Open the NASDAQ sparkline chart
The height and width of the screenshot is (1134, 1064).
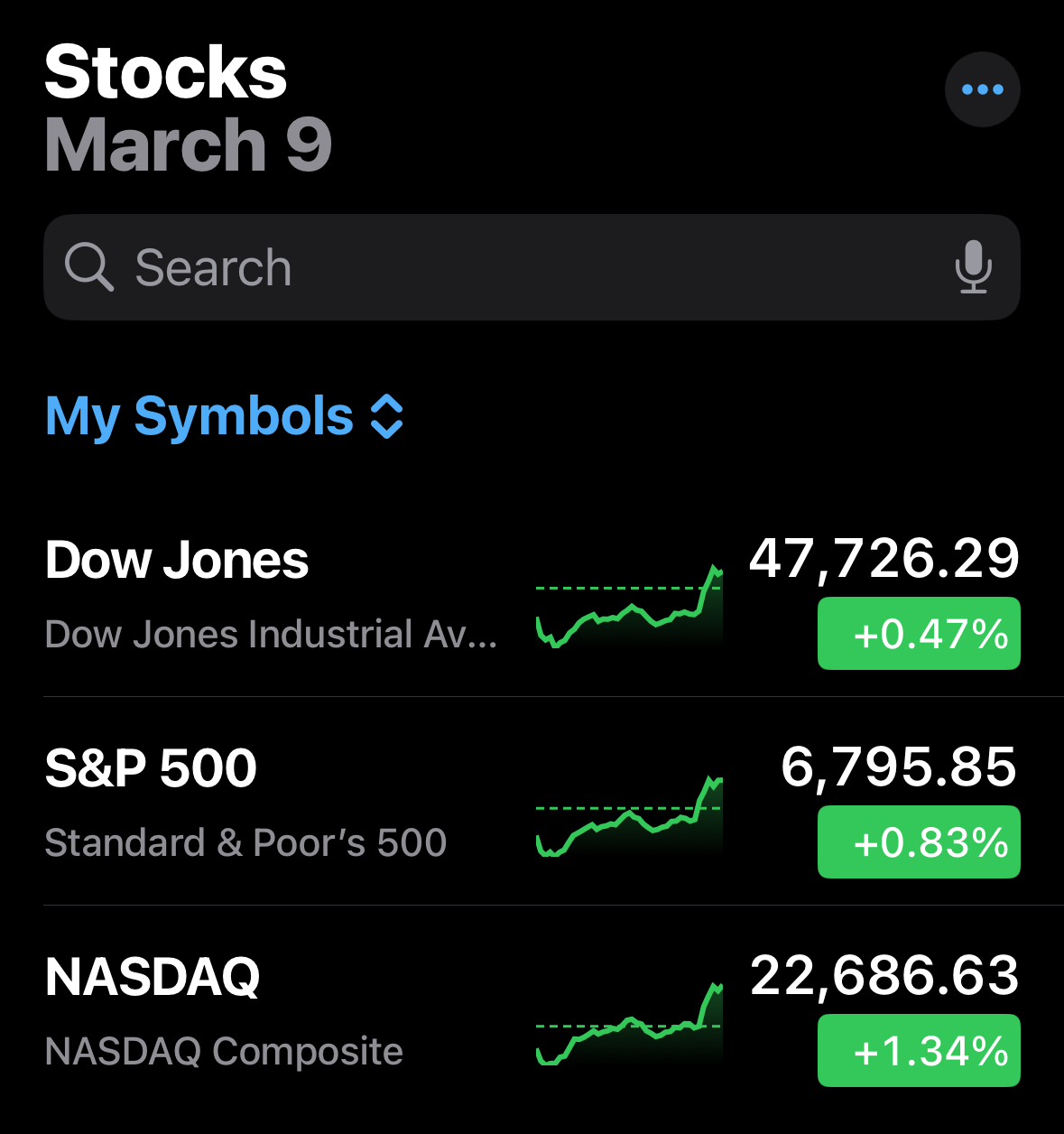629,1025
